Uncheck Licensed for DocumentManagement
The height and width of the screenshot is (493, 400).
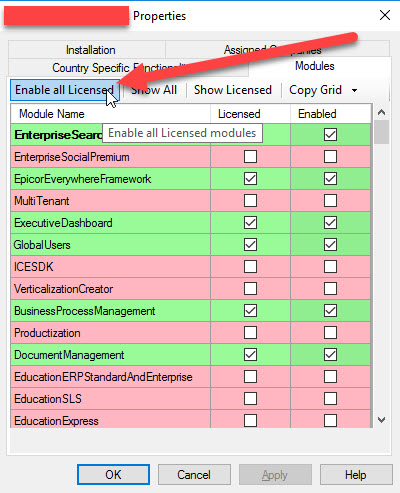[x=250, y=354]
